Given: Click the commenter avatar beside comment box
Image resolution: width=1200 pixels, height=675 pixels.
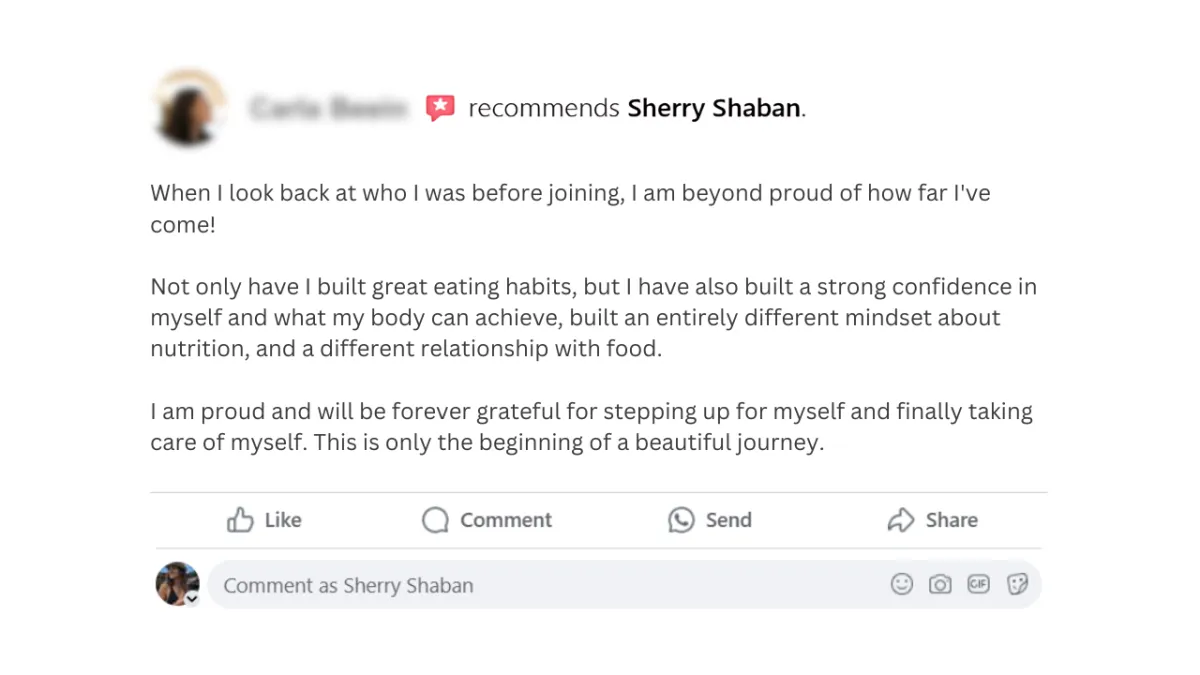Looking at the screenshot, I should coord(177,583).
